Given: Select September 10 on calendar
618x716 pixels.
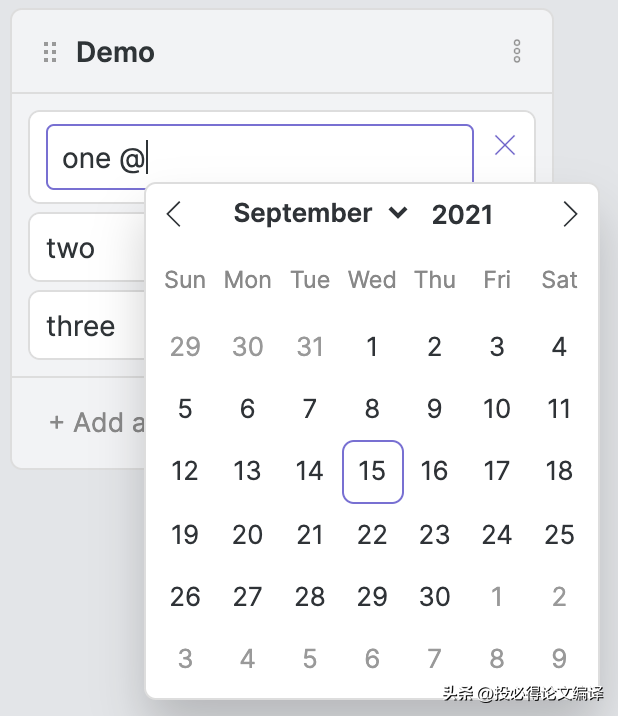Looking at the screenshot, I should [497, 409].
